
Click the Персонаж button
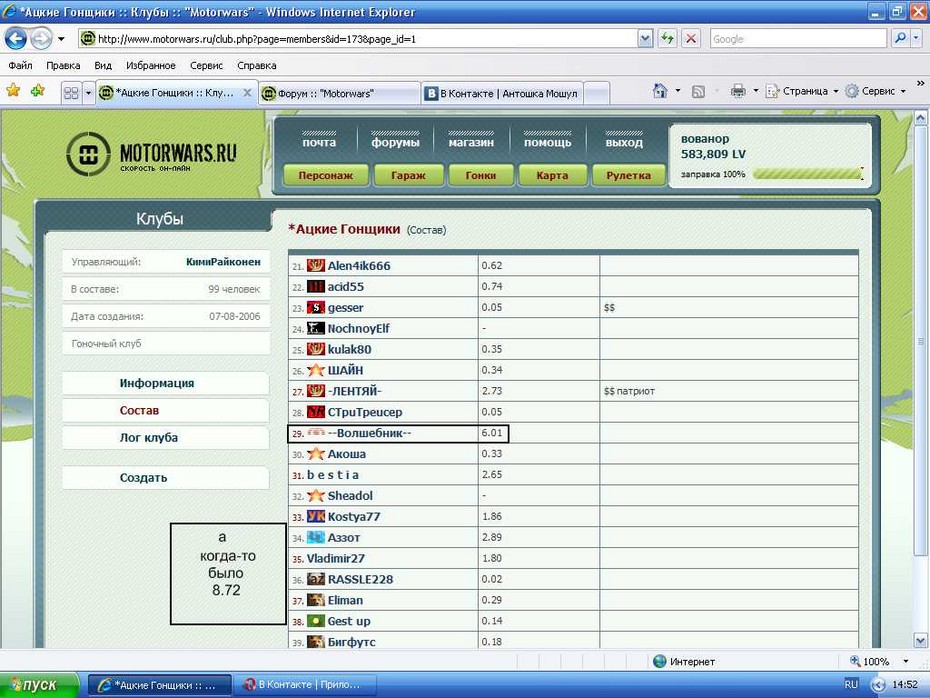pos(326,175)
